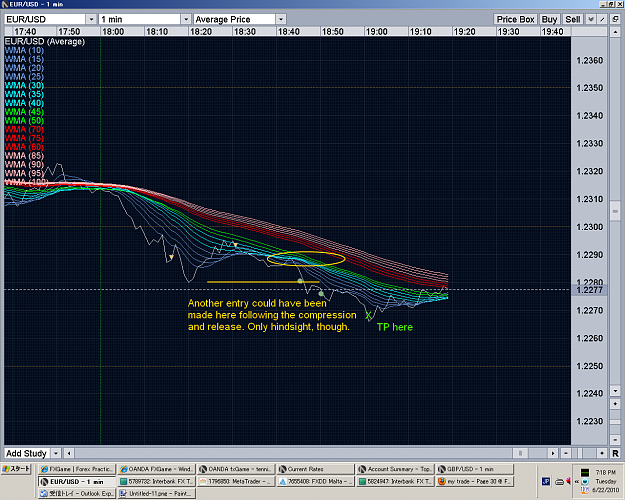This screenshot has height=500, width=625.
Task: Click the vertical zoom plus button
Action: coord(615,404)
